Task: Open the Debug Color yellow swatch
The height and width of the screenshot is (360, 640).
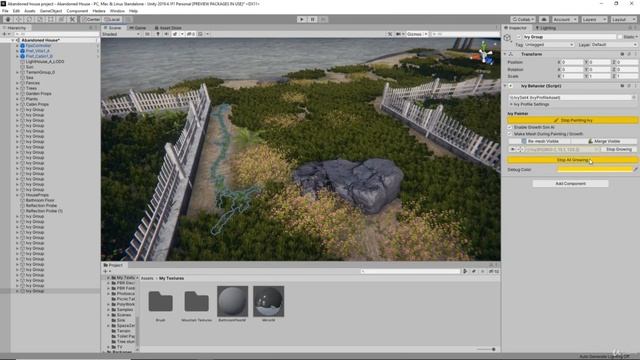Action: (595, 169)
